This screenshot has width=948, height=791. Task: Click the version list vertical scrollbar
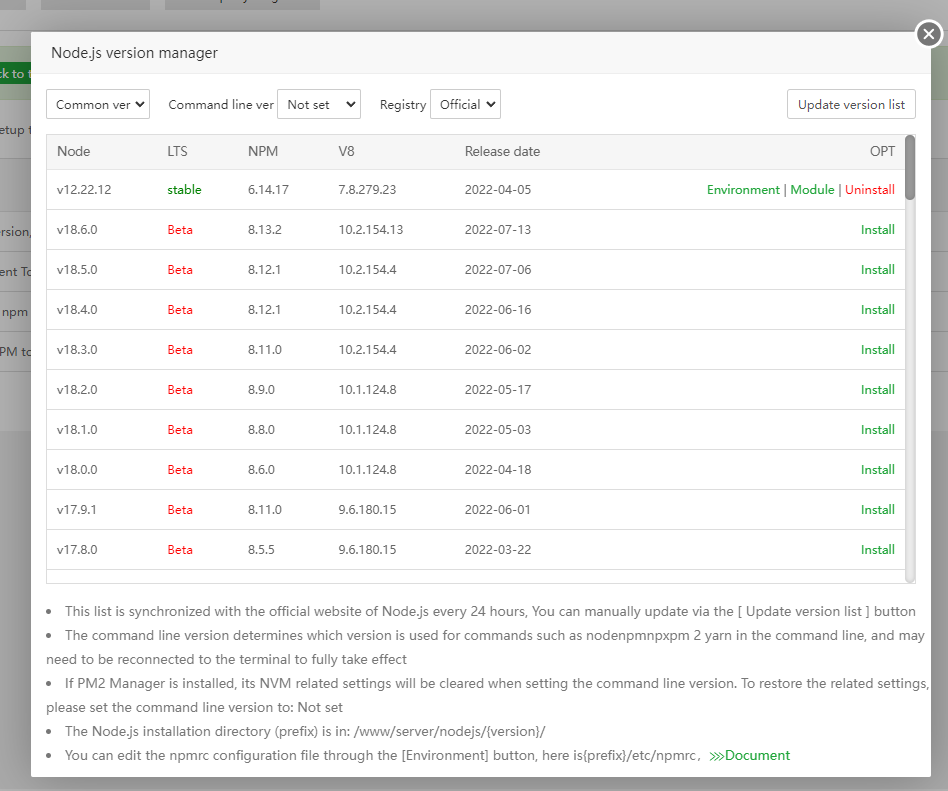point(910,166)
